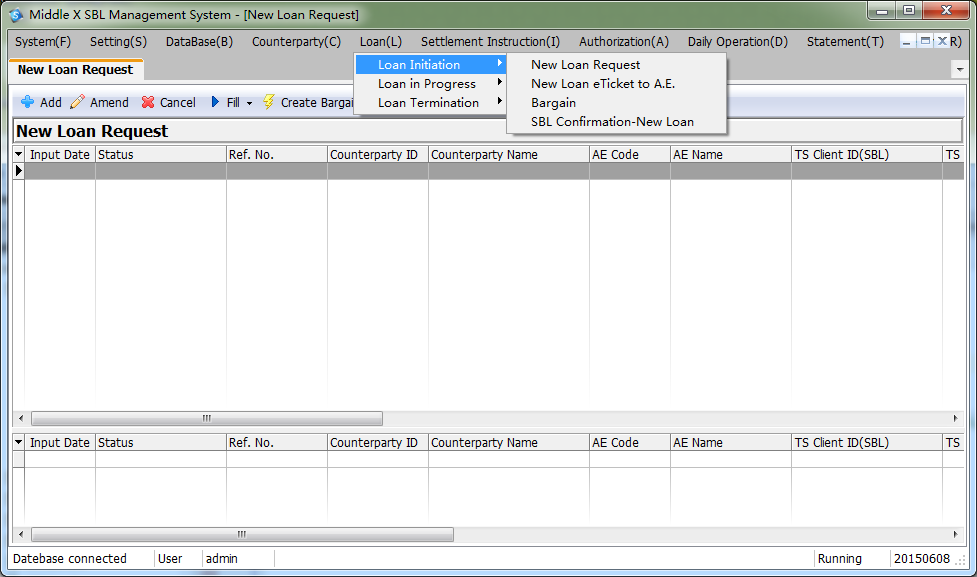977x577 pixels.
Task: Open the Daily Operation(D) menu
Action: 738,42
